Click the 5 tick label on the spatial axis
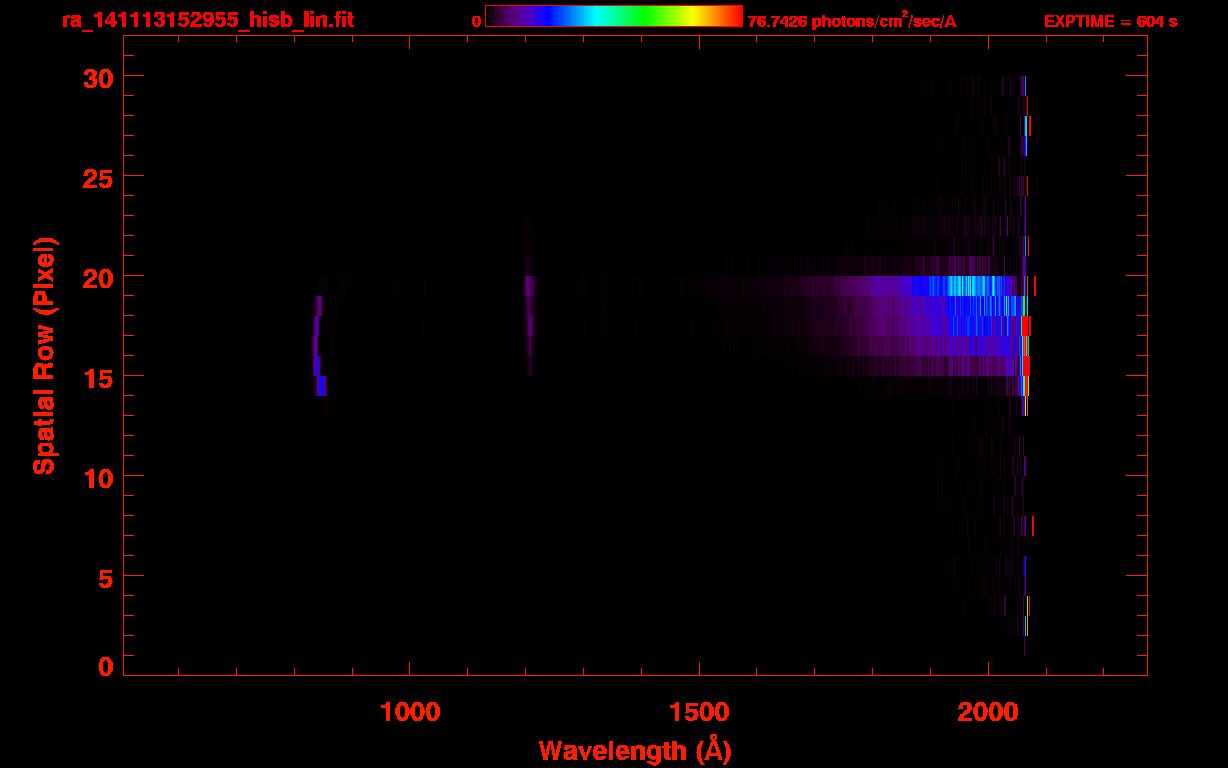1228x768 pixels. (x=105, y=577)
